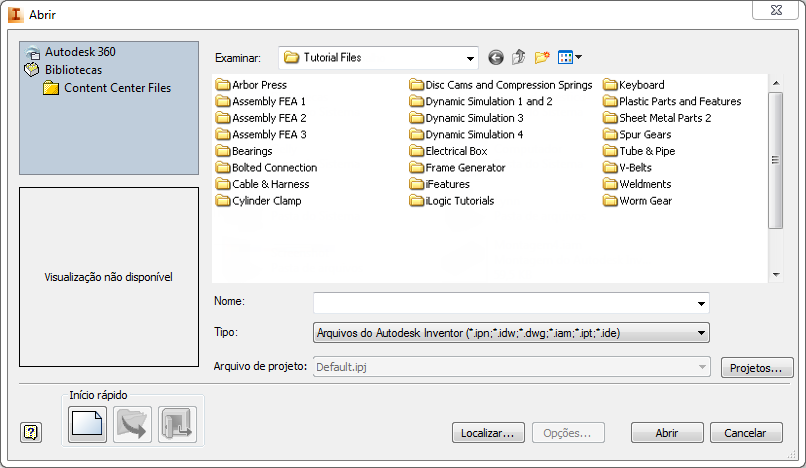Click the file list scrollbar down arrow
The height and width of the screenshot is (468, 806).
(776, 275)
